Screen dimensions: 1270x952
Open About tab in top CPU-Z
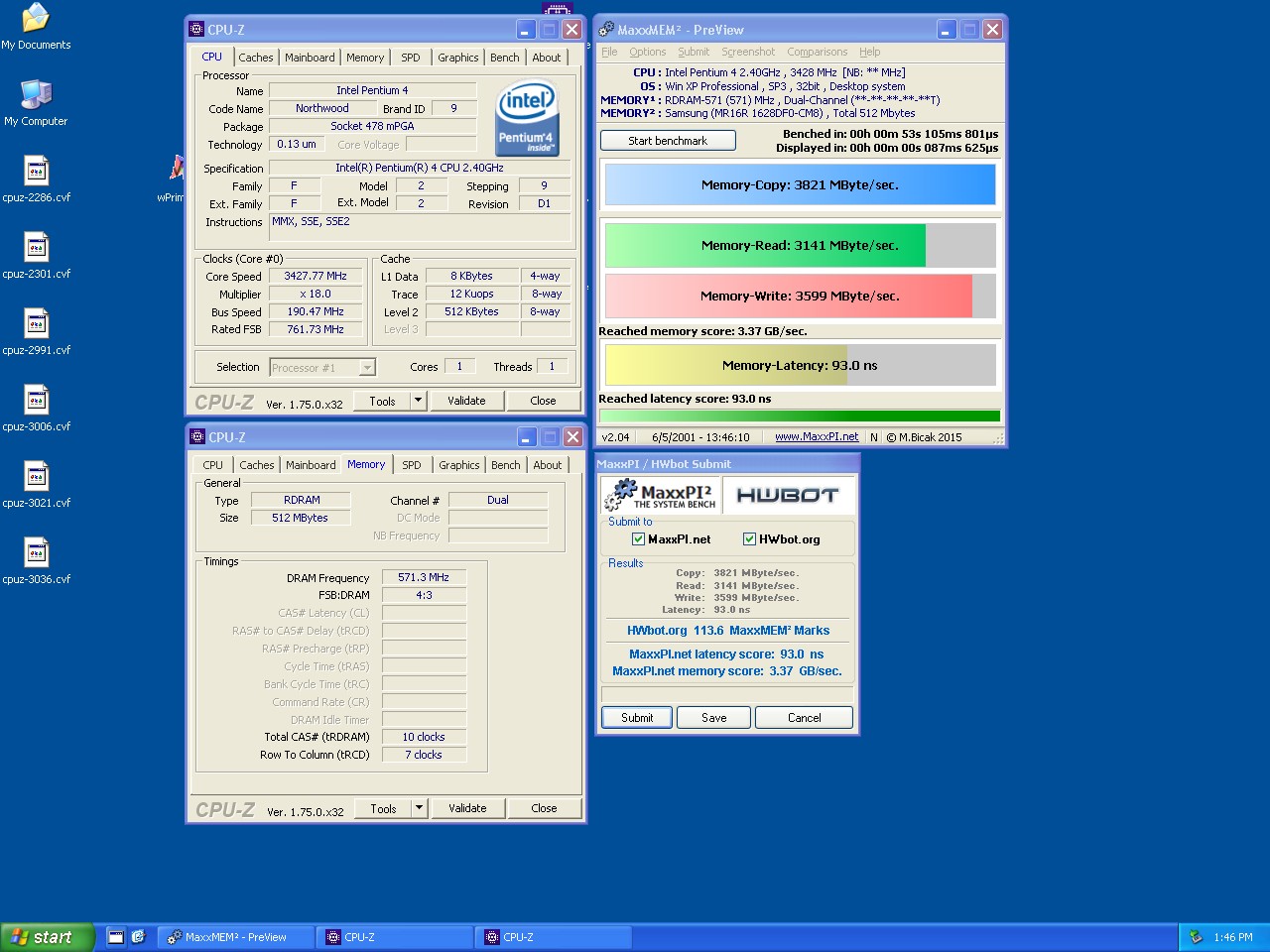point(547,58)
